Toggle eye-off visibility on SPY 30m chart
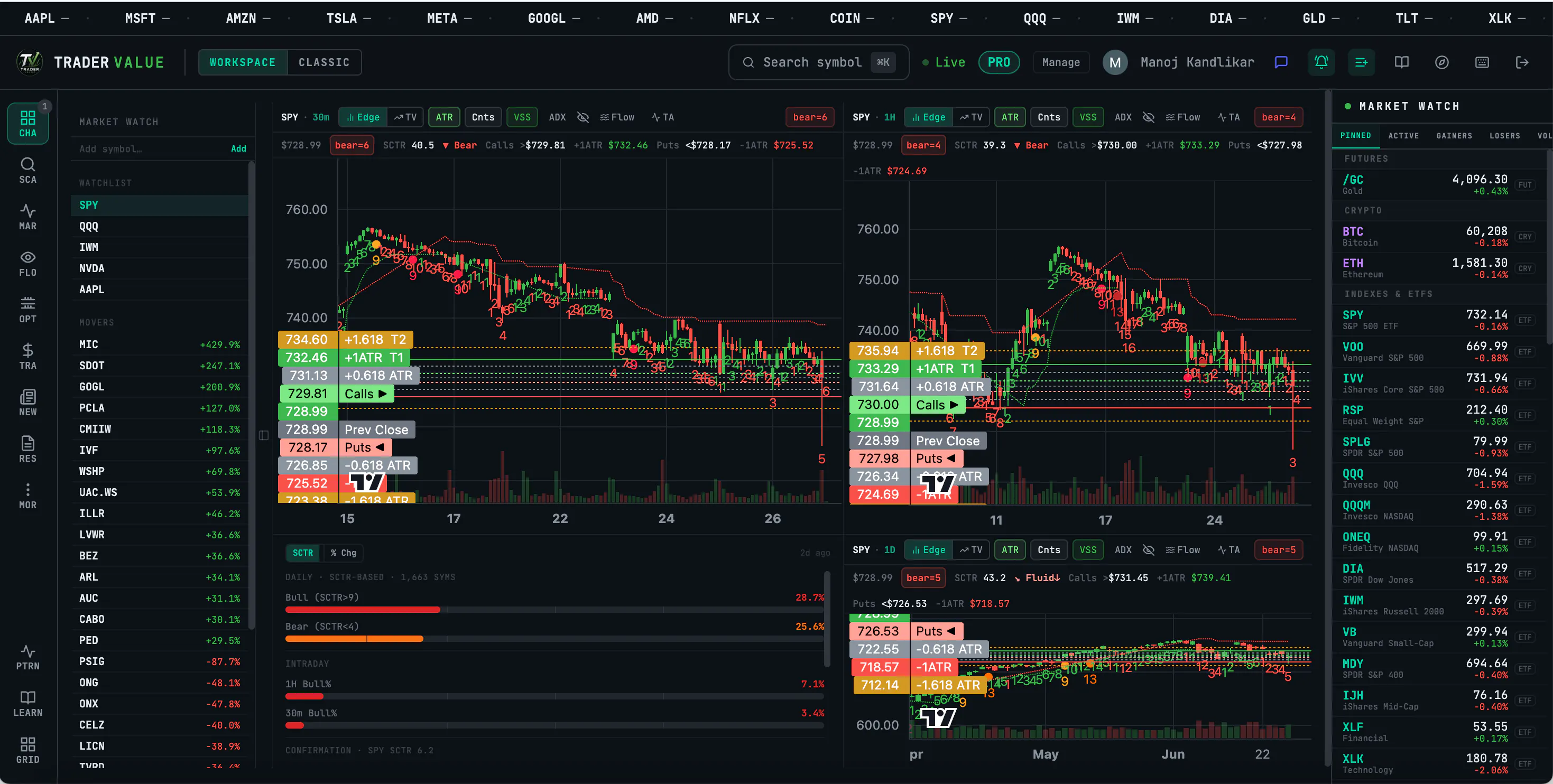Image resolution: width=1553 pixels, height=784 pixels. coord(583,117)
